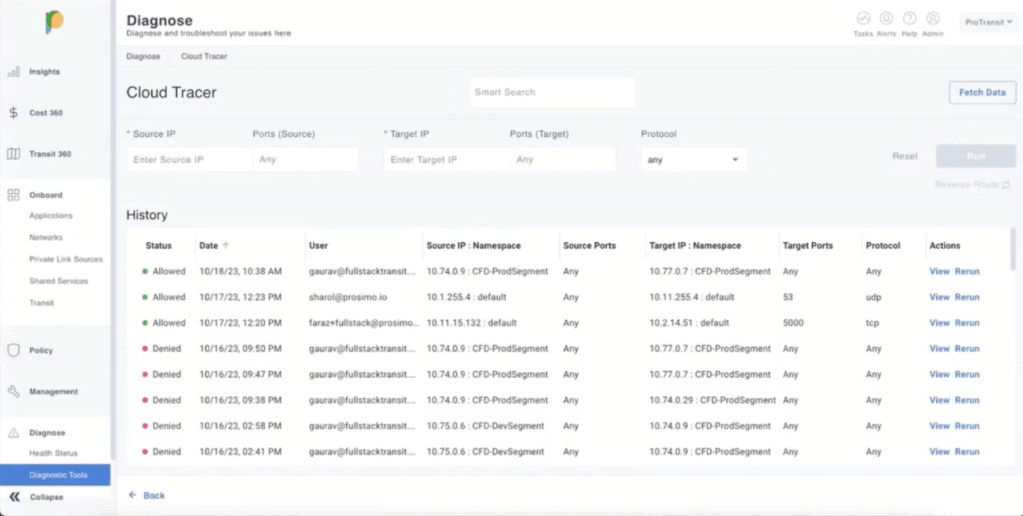Click the Insights bar chart icon
The image size is (1023, 516).
coord(14,72)
